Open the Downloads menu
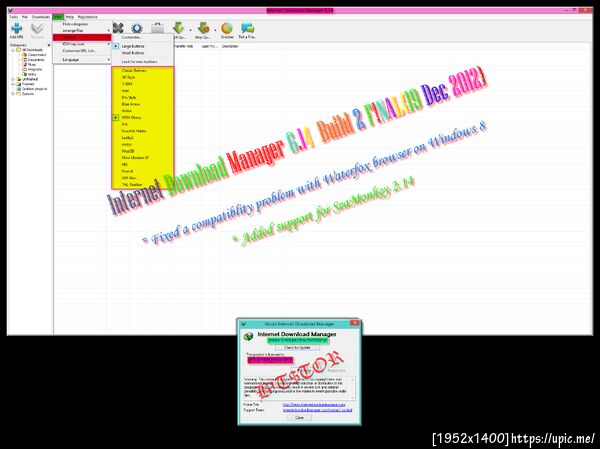The width and height of the screenshot is (600, 449). coord(41,17)
